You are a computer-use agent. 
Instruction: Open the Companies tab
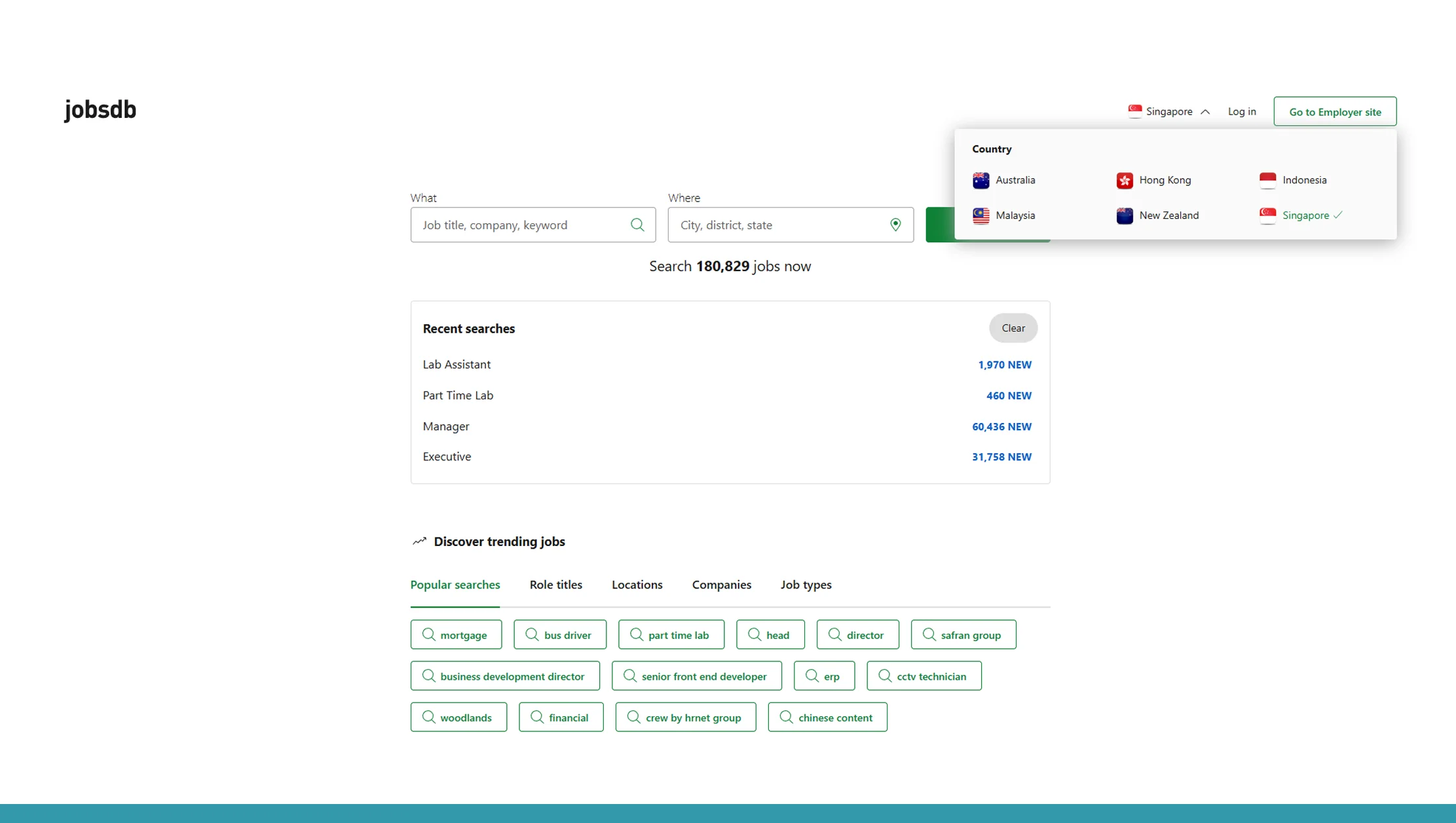pos(721,585)
